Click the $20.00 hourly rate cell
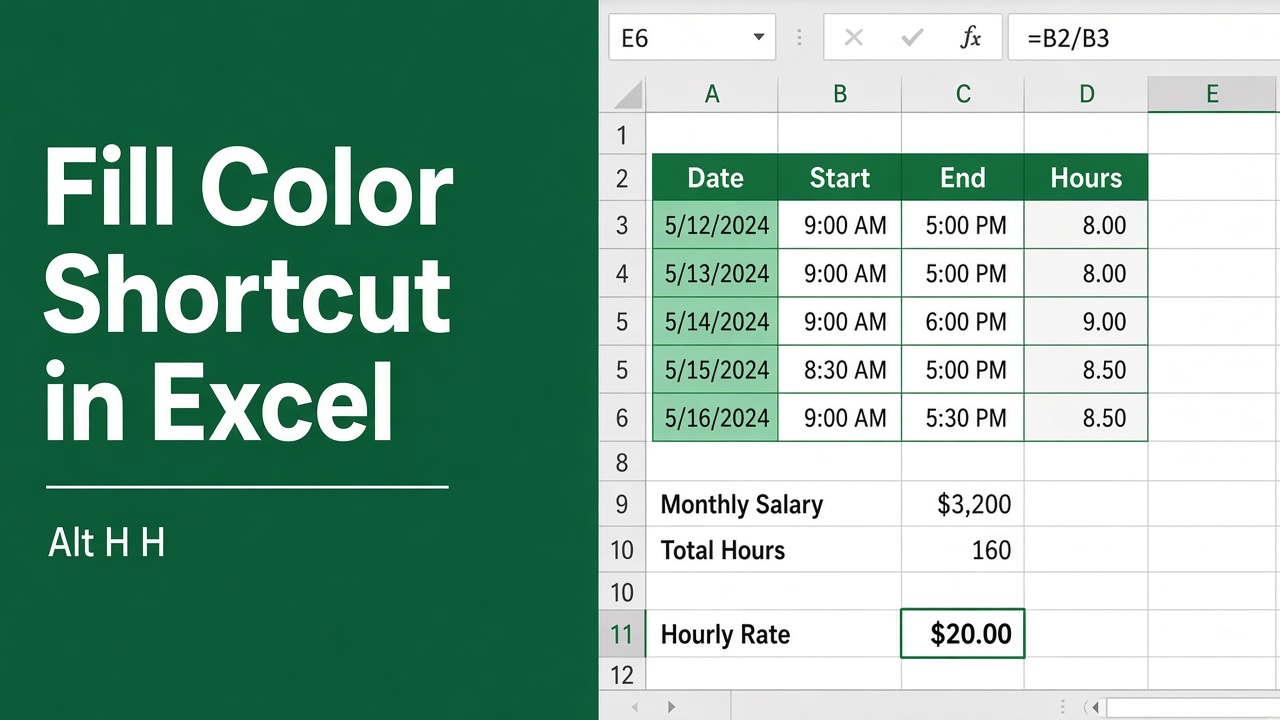The width and height of the screenshot is (1280, 720). (963, 634)
